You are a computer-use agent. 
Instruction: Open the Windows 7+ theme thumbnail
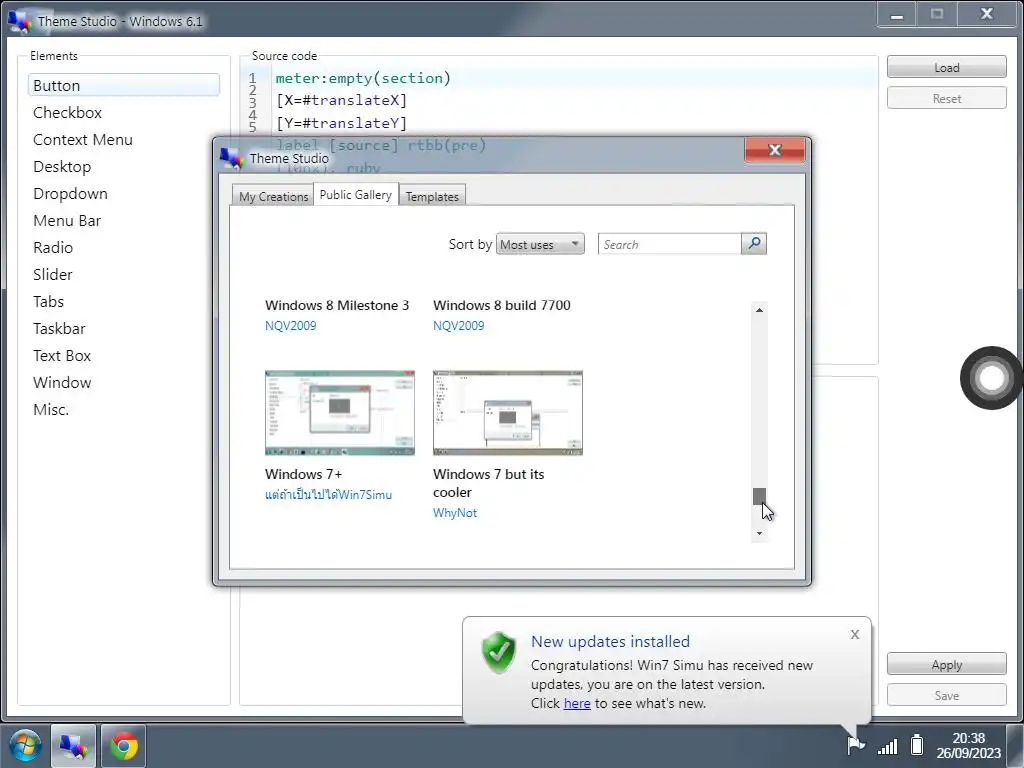click(x=340, y=413)
